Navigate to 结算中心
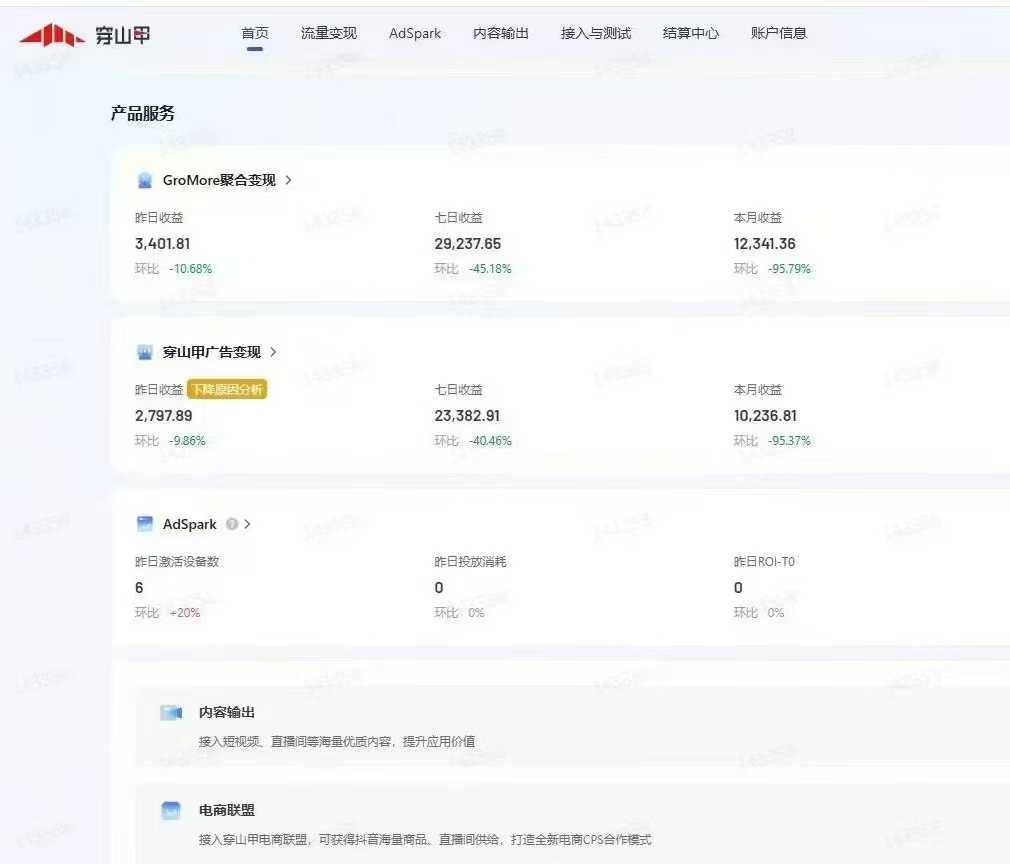Viewport: 1010px width, 864px height. pyautogui.click(x=691, y=33)
